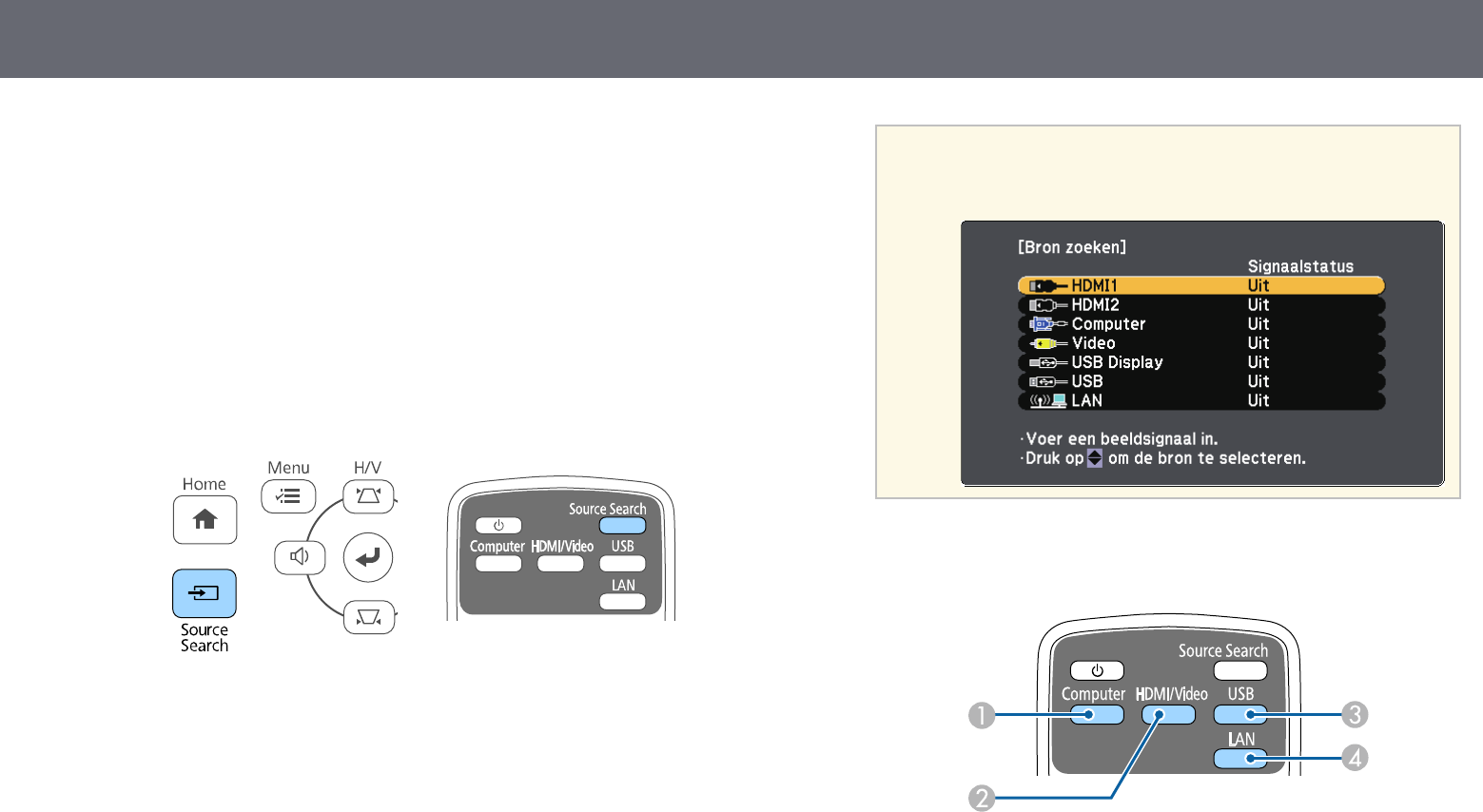
Task: Select Video in the source list
Action: 1201,343
